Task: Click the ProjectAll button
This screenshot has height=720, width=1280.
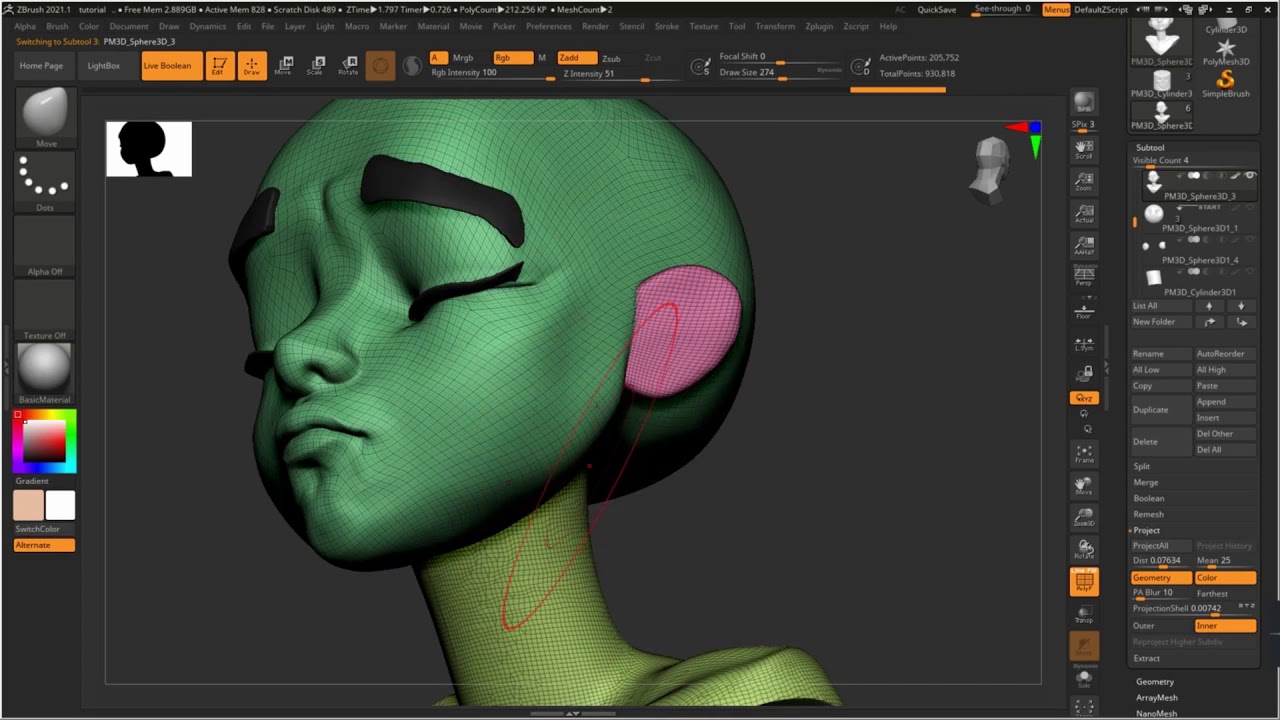Action: tap(1161, 546)
